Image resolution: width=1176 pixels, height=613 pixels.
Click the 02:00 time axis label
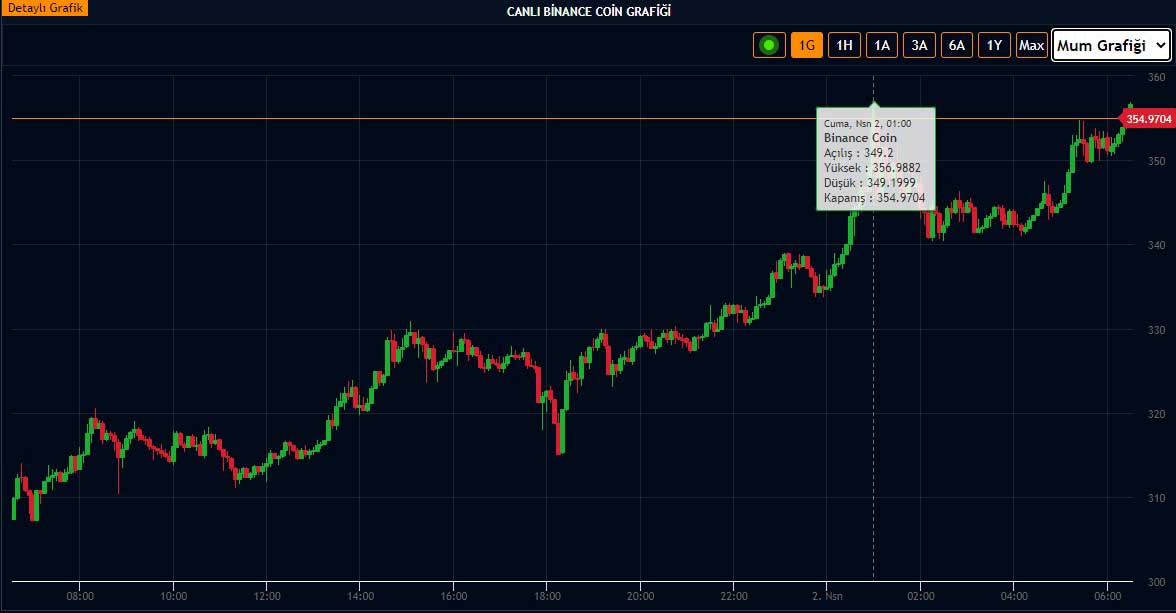click(x=921, y=596)
